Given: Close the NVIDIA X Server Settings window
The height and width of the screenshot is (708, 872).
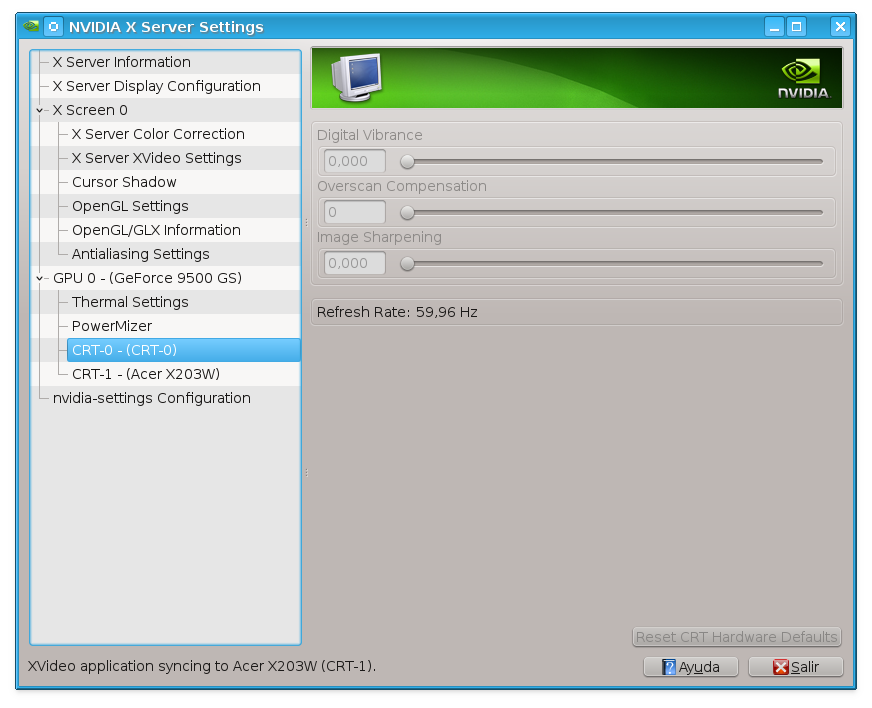Looking at the screenshot, I should click(840, 26).
